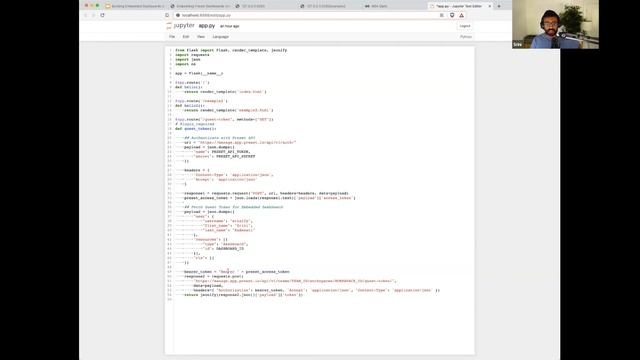Reload the page in browser
The width and height of the screenshot is (640, 360).
coord(102,15)
